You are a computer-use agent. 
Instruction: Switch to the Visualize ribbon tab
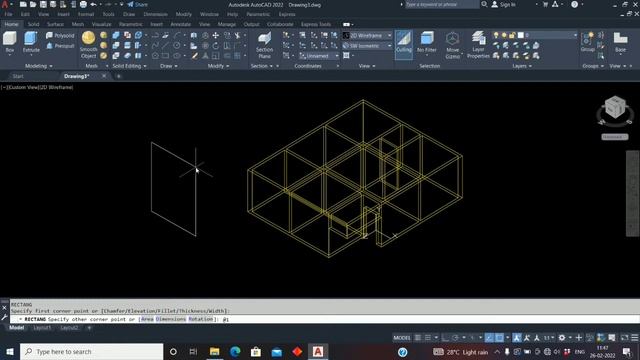[101, 24]
